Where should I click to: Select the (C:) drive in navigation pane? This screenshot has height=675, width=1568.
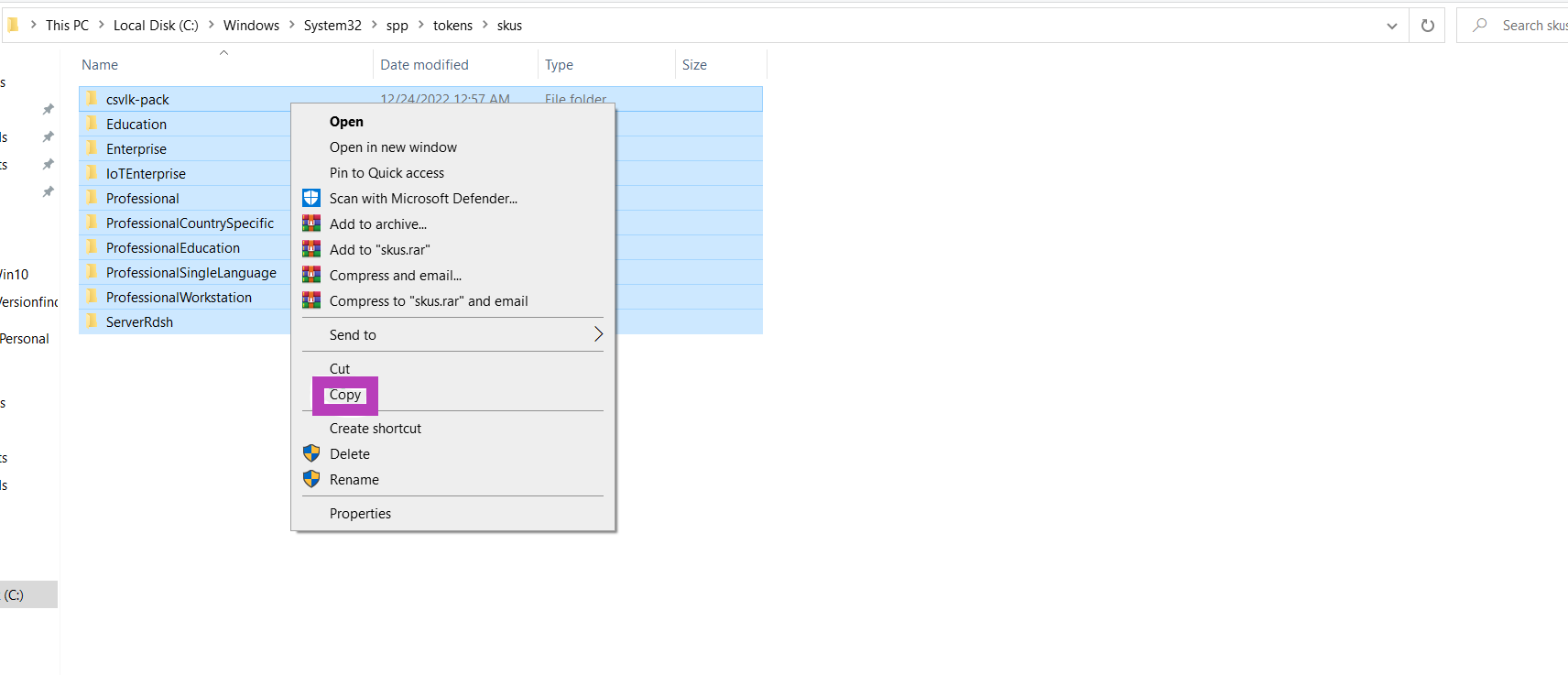tap(28, 594)
